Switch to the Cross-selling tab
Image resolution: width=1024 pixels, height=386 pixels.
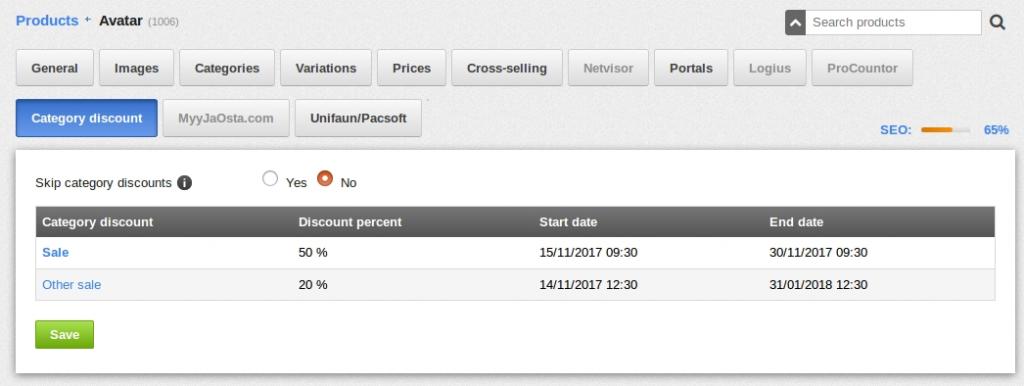tap(507, 68)
